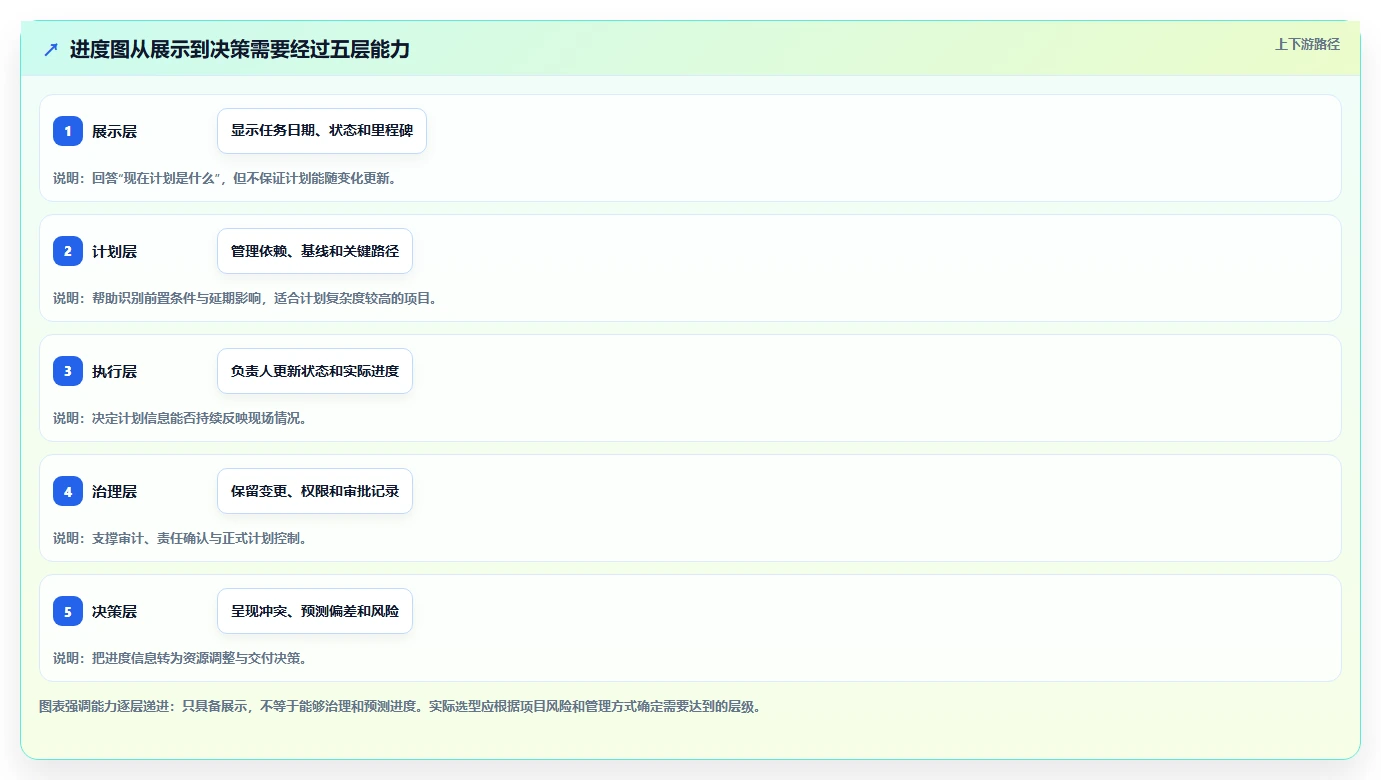Click the arrow icon beside the title
1381x780 pixels.
tap(51, 49)
